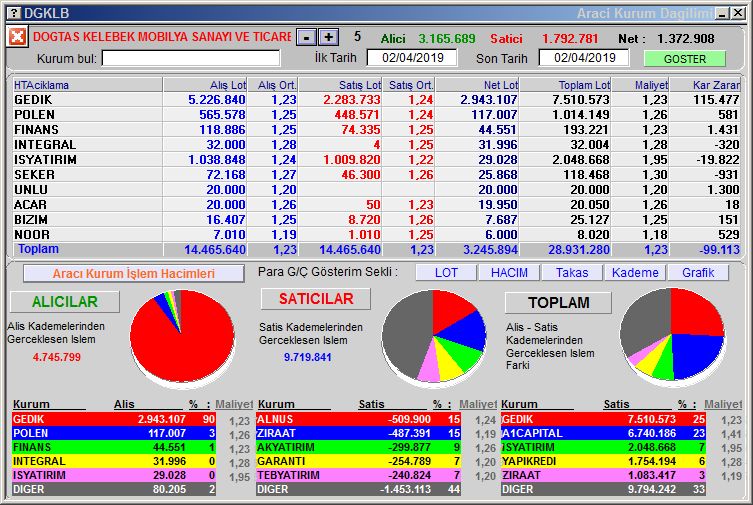Click GEDIK Kar Zarar value 115.477
The height and width of the screenshot is (505, 753).
coord(716,100)
